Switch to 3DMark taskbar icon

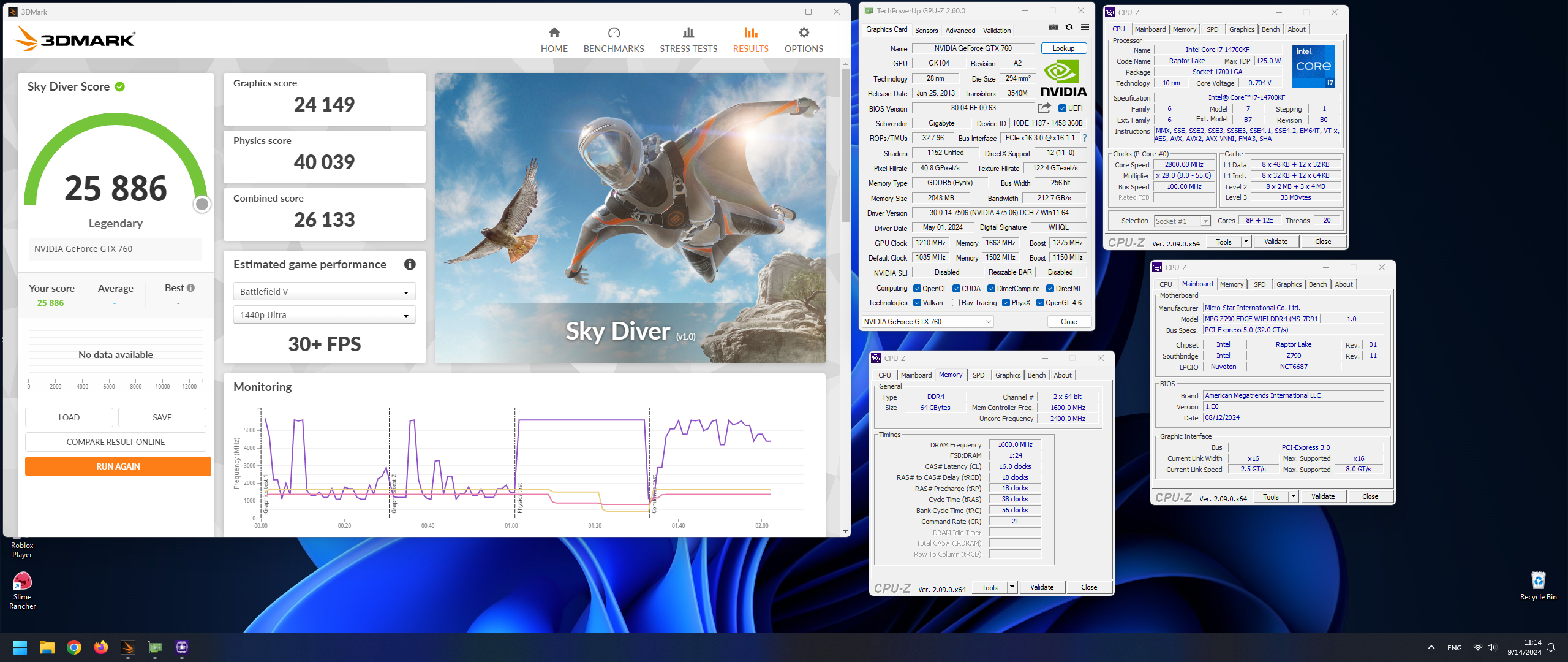(x=128, y=647)
